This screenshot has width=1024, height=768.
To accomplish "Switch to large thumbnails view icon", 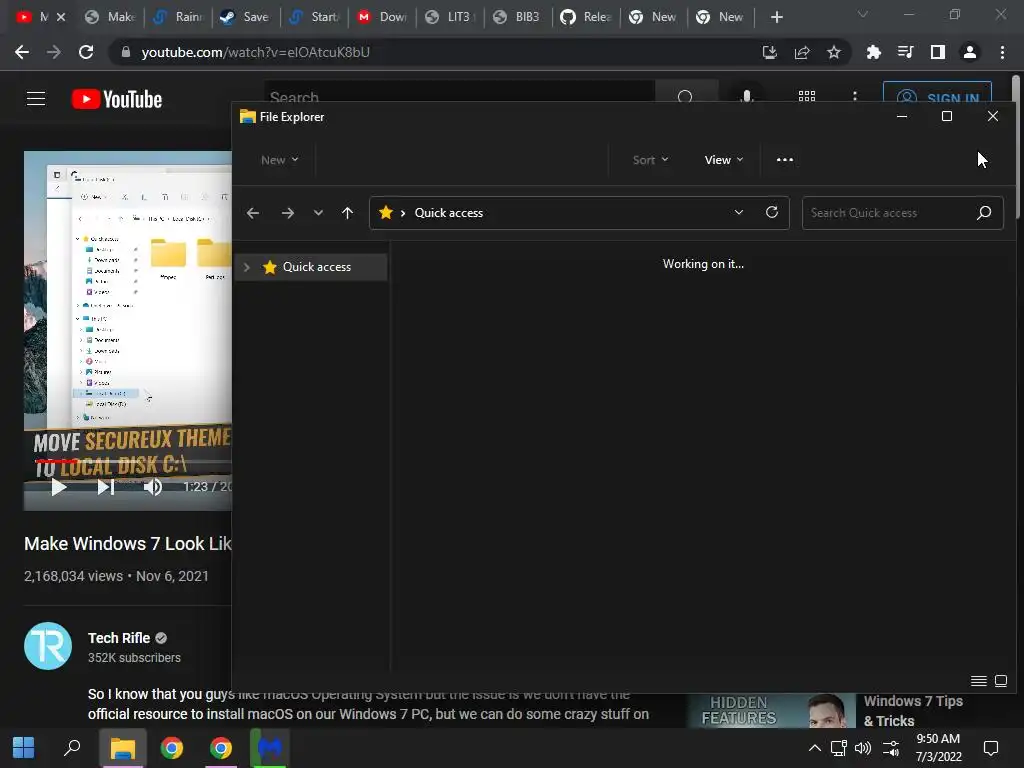I will (x=1000, y=681).
